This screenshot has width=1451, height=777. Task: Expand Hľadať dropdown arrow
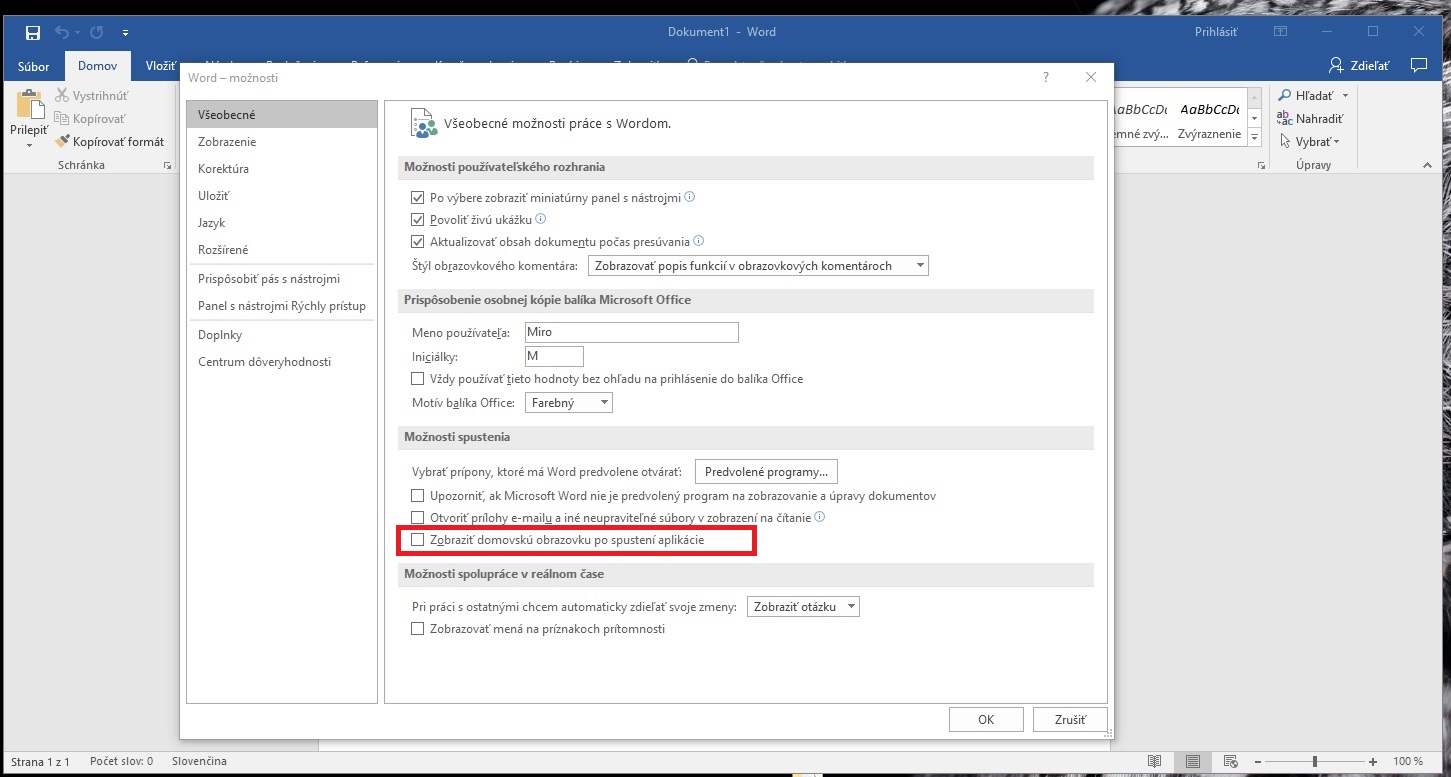click(x=1345, y=96)
